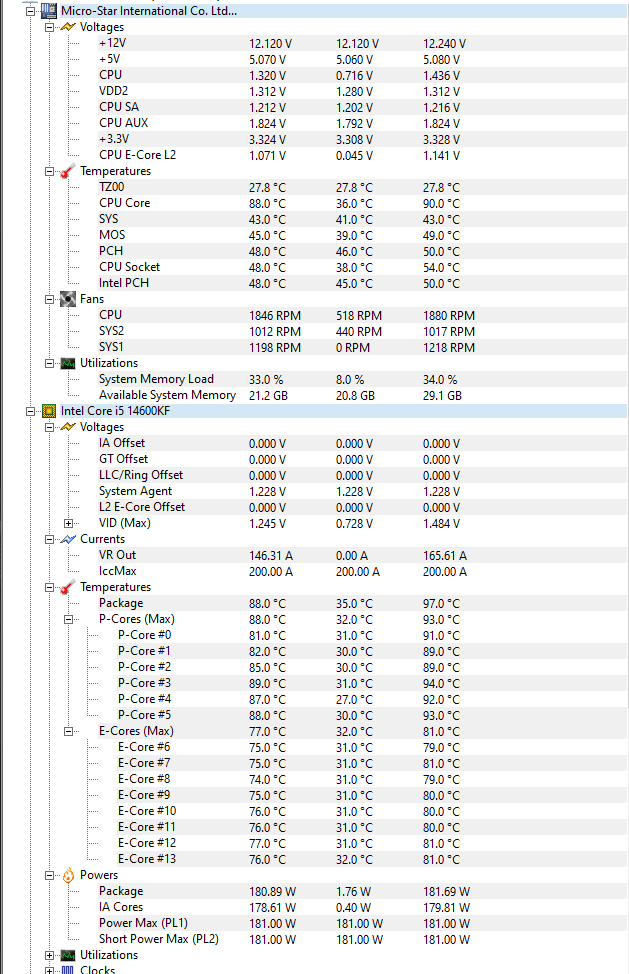The width and height of the screenshot is (629, 974).
Task: Collapse the Currents group
Action: (x=49, y=539)
